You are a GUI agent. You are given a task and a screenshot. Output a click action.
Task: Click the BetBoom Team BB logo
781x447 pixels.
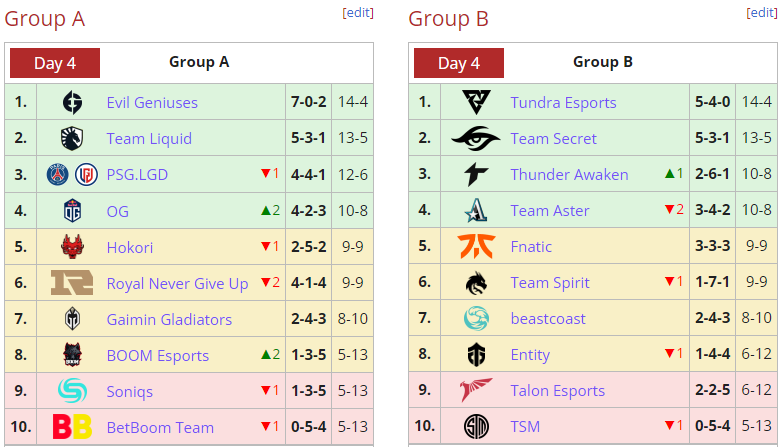[72, 427]
